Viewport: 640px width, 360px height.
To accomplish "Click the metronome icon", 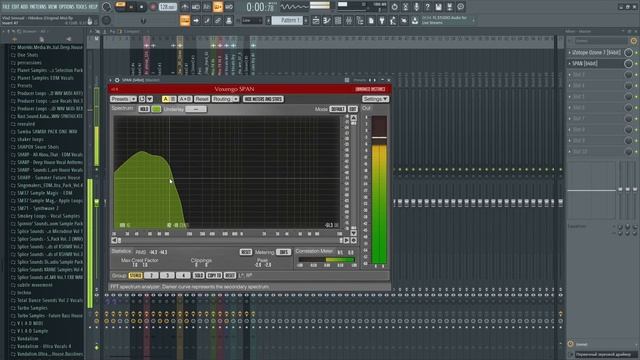I will [184, 7].
